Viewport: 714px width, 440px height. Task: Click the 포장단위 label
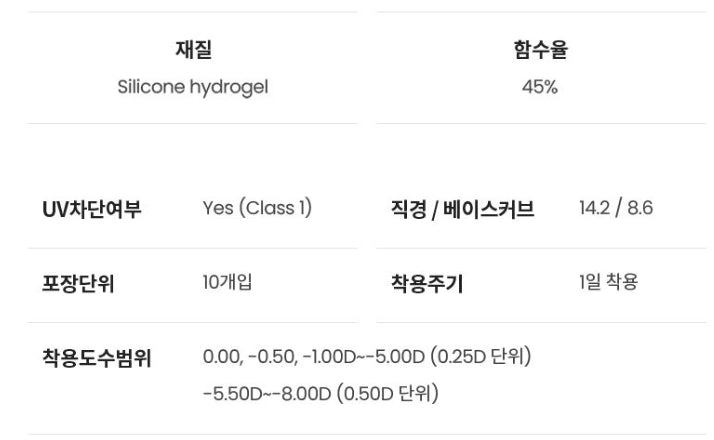[78, 283]
